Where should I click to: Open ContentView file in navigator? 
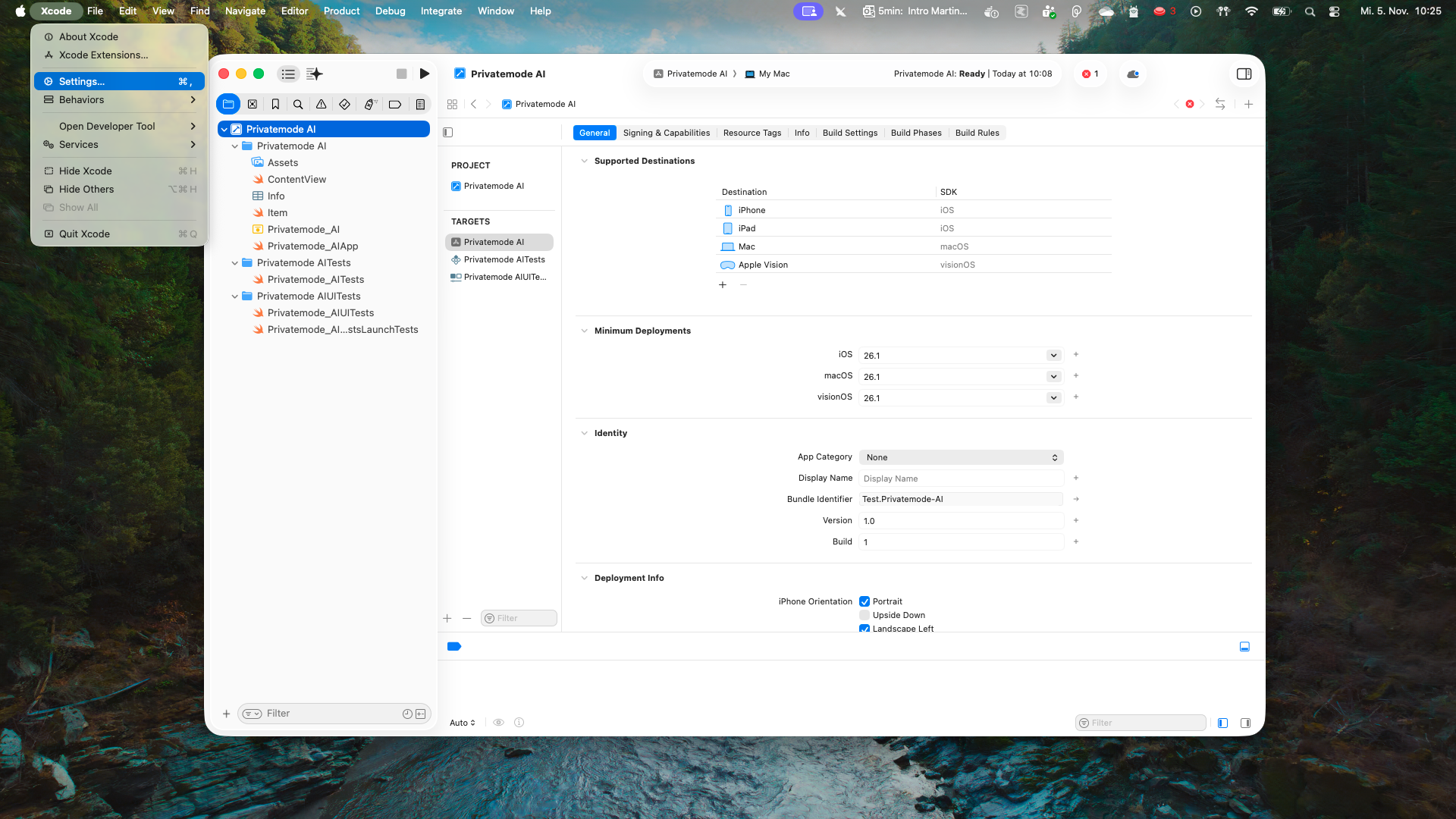297,180
